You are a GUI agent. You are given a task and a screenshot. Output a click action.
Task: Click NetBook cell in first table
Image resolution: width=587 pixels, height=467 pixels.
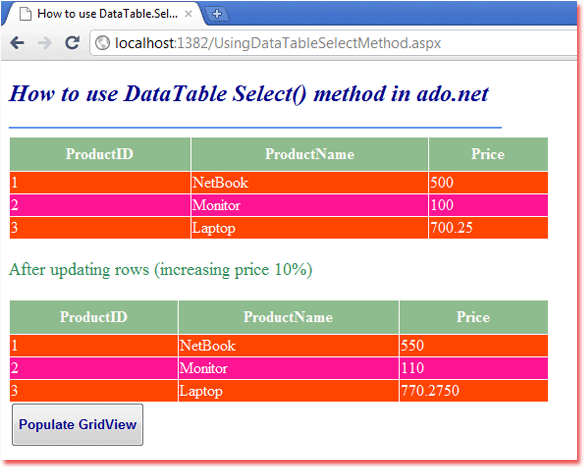310,183
